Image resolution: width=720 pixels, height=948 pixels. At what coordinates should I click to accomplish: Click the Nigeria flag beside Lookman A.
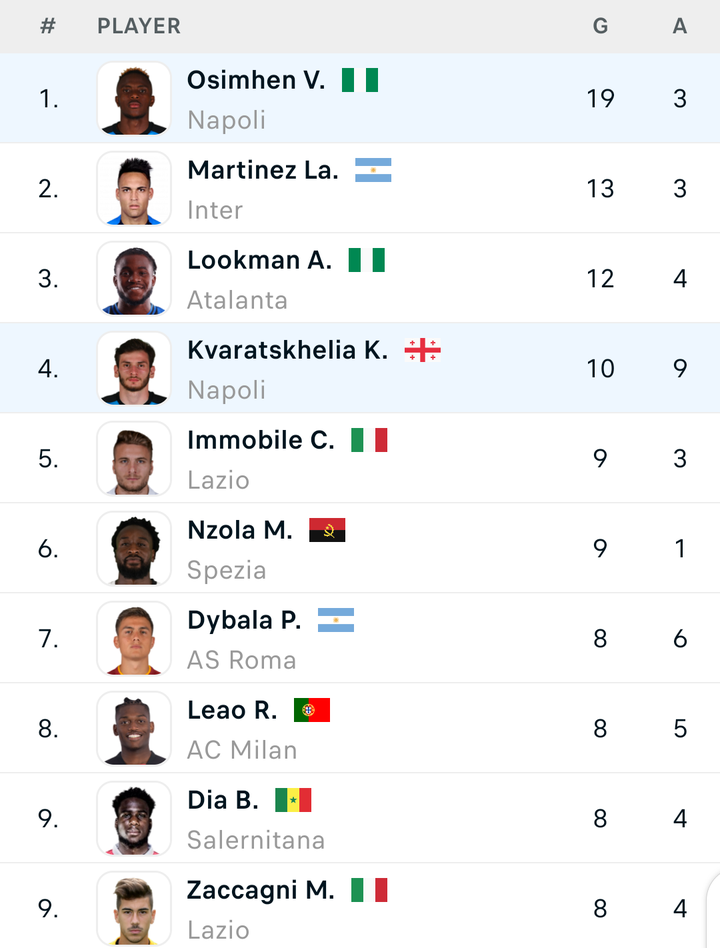367,260
